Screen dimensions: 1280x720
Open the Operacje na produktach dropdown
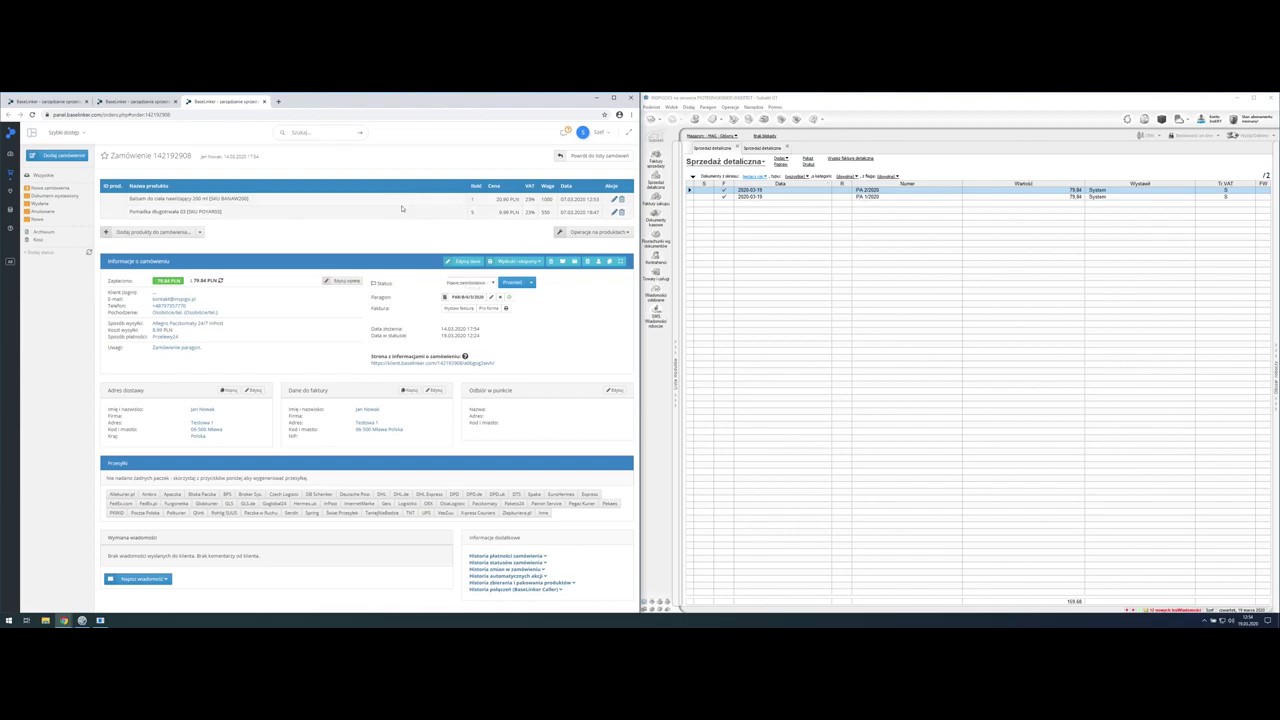pos(594,232)
